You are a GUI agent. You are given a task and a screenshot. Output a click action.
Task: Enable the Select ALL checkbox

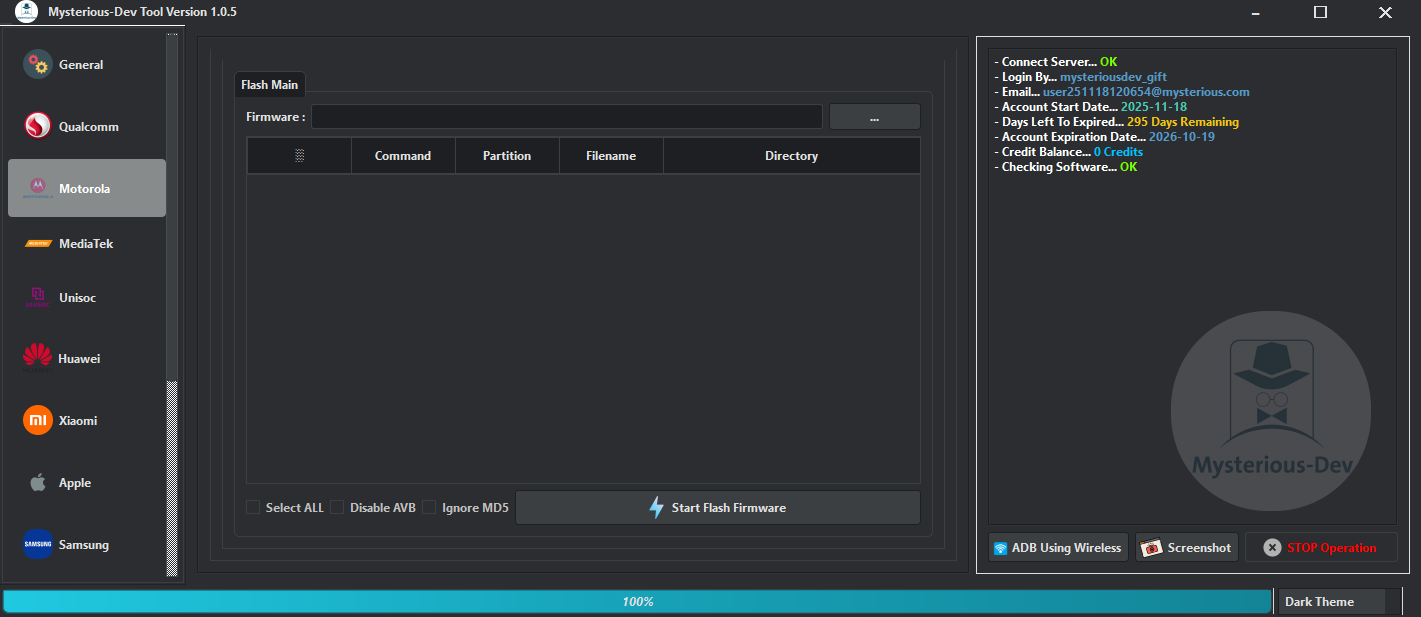[253, 507]
